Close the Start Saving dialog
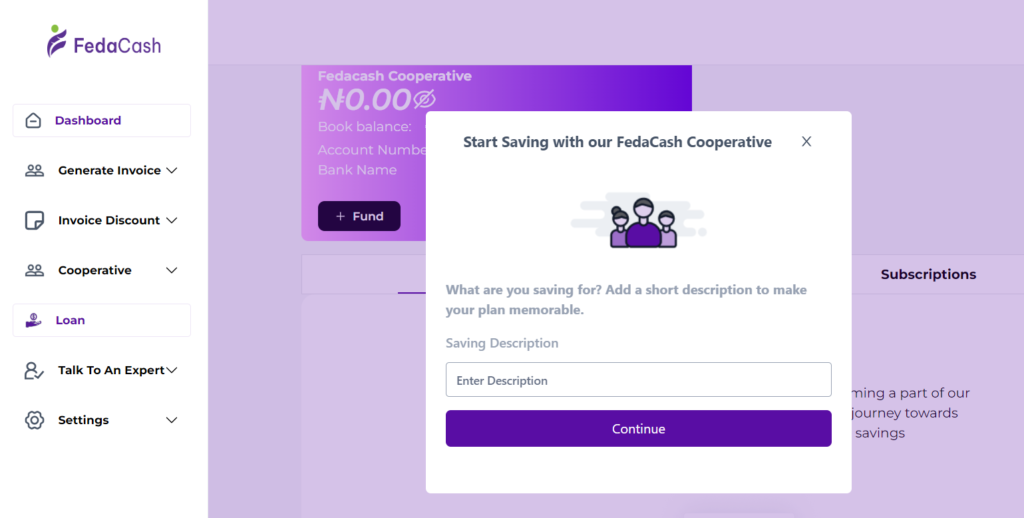The width and height of the screenshot is (1024, 518). (806, 142)
